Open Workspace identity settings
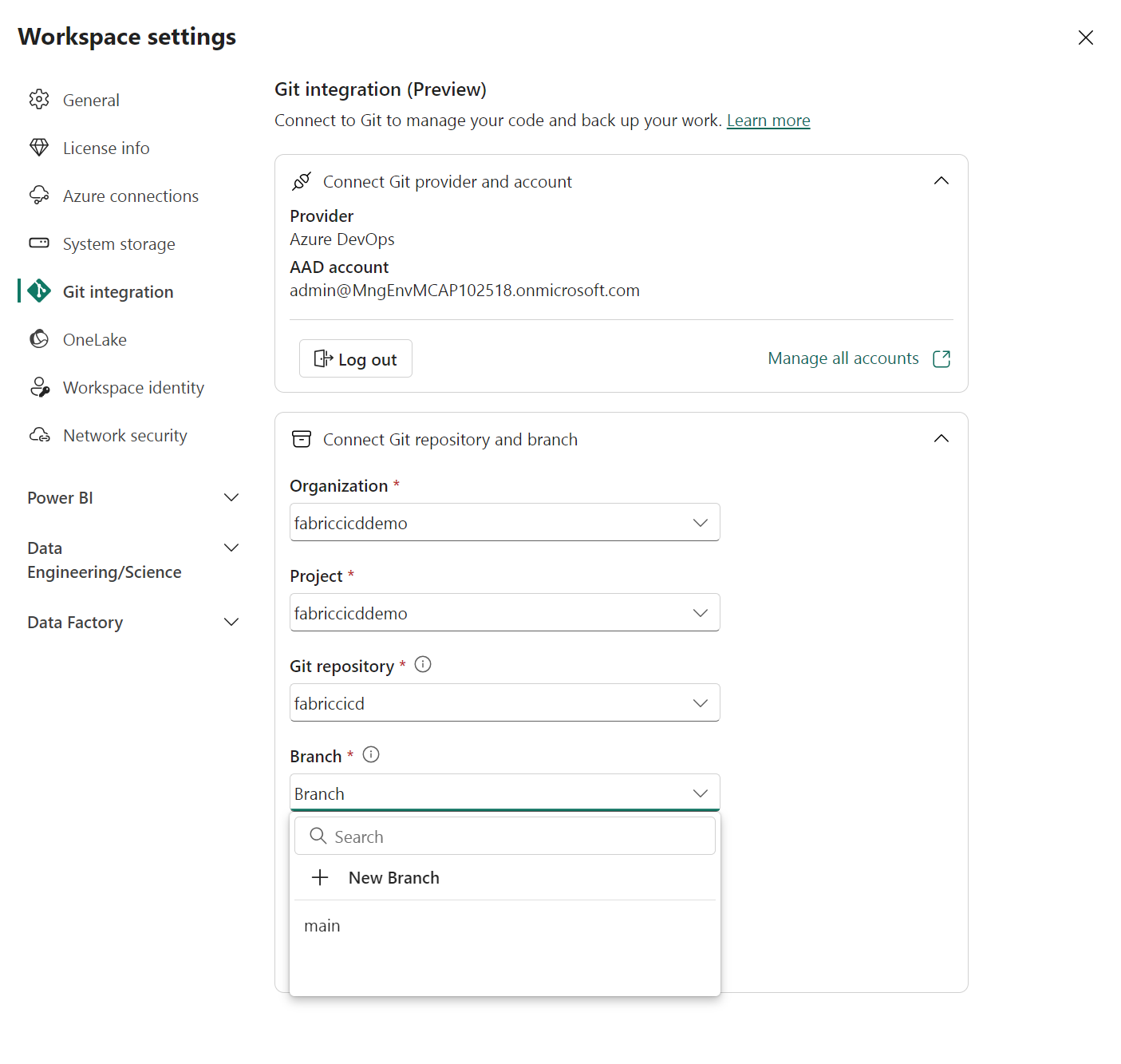1121x1064 pixels. coord(133,388)
